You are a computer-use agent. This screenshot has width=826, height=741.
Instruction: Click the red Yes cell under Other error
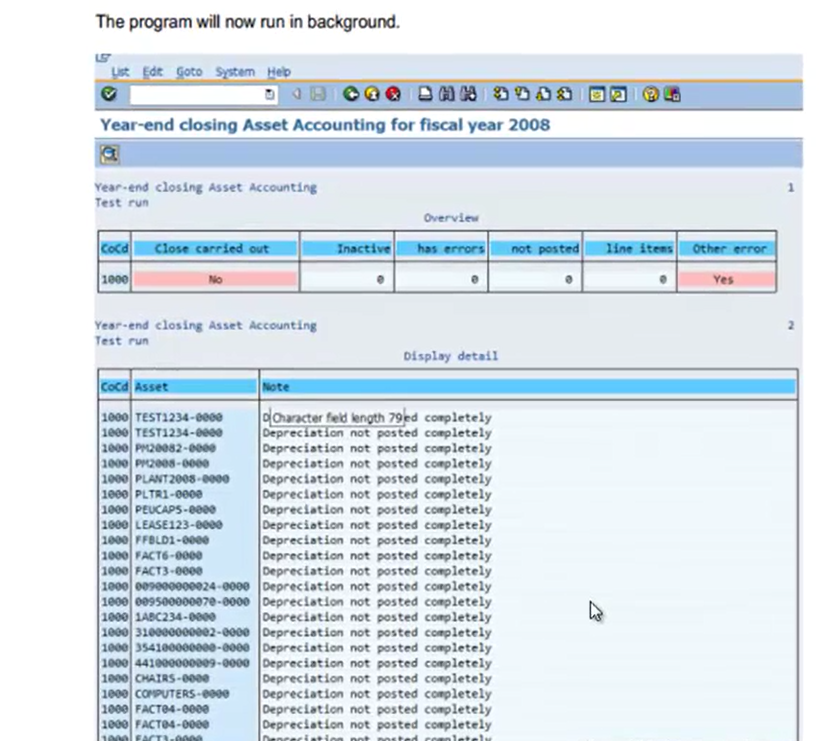coord(727,279)
